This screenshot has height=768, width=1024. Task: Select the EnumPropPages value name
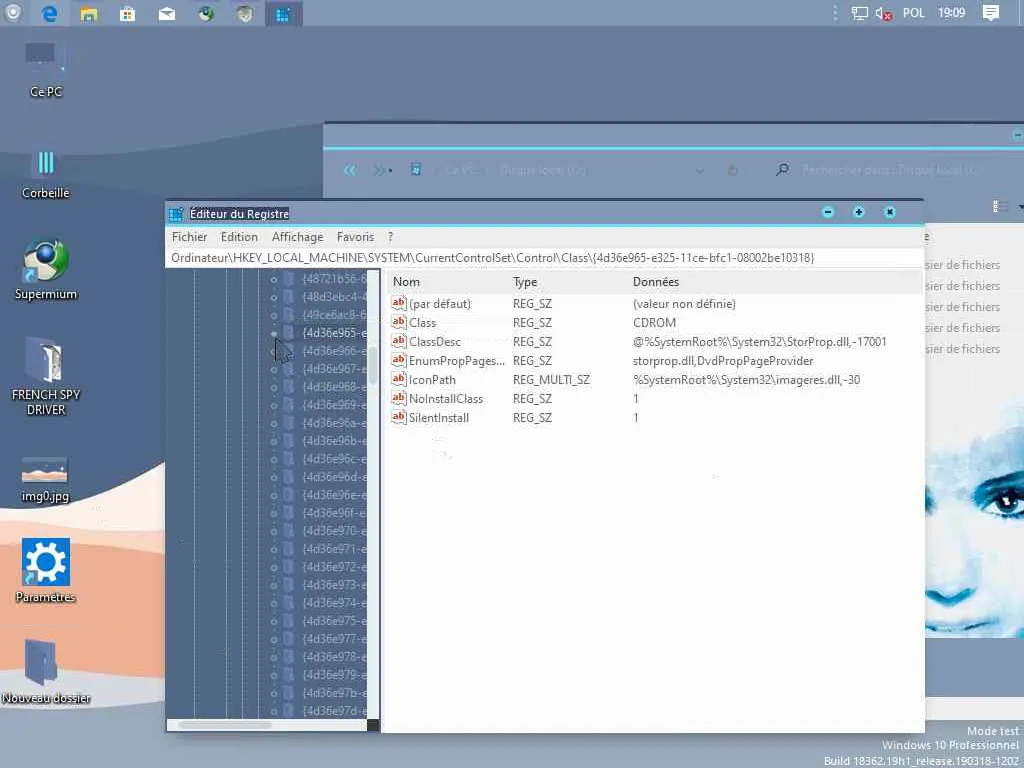point(456,360)
